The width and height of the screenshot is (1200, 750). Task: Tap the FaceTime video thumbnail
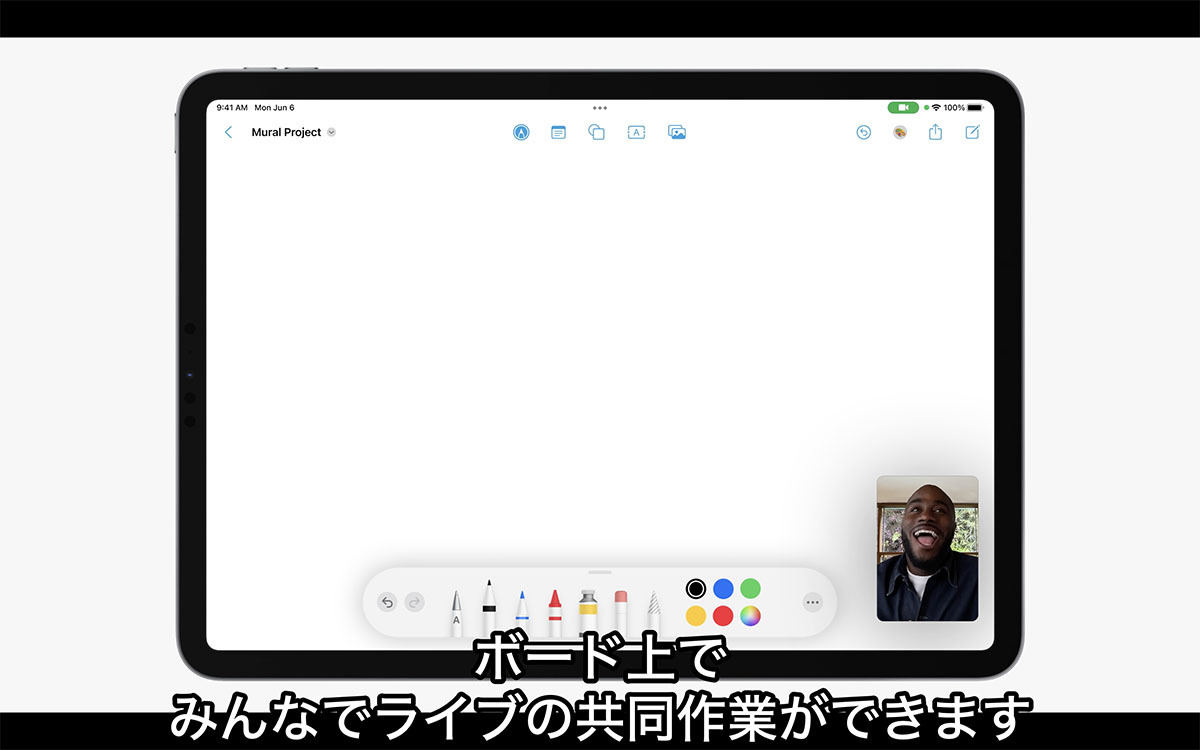pyautogui.click(x=927, y=548)
